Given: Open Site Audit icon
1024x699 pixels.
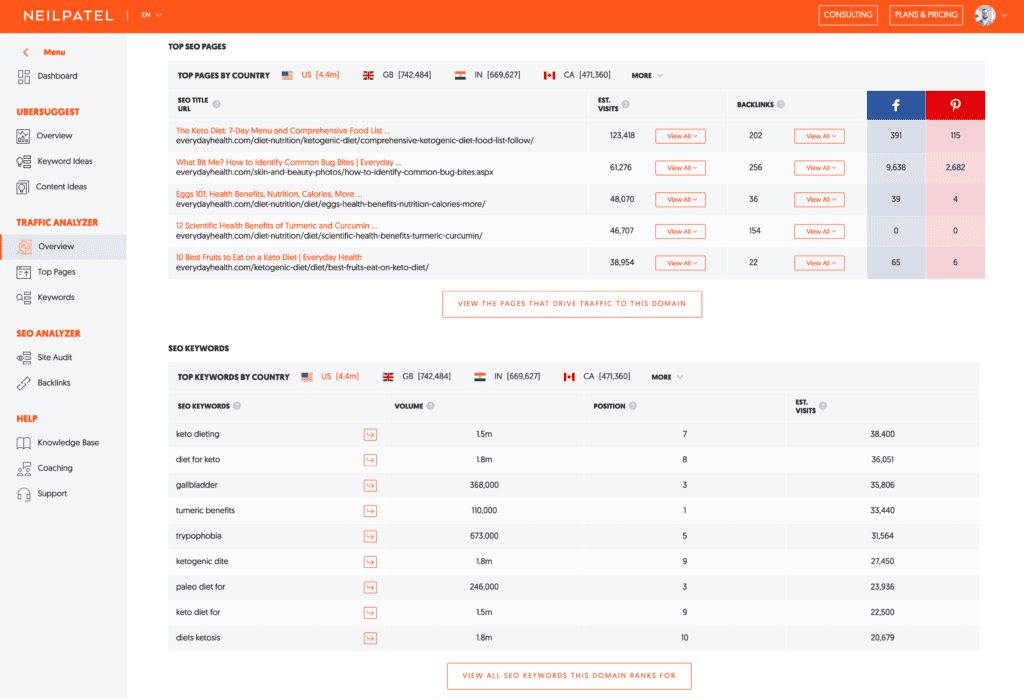Looking at the screenshot, I should click(24, 358).
